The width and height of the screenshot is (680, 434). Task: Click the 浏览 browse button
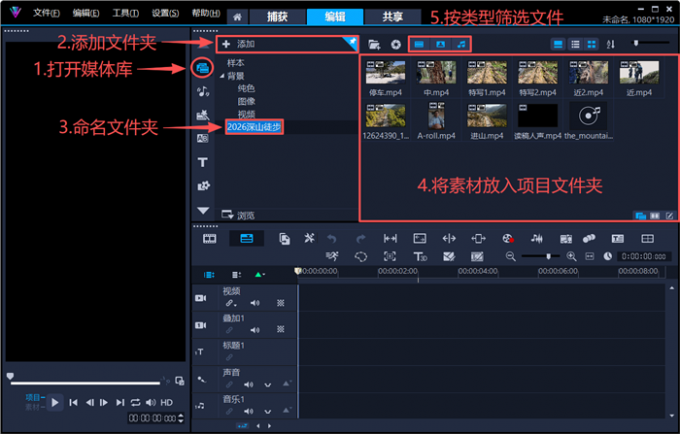click(238, 215)
